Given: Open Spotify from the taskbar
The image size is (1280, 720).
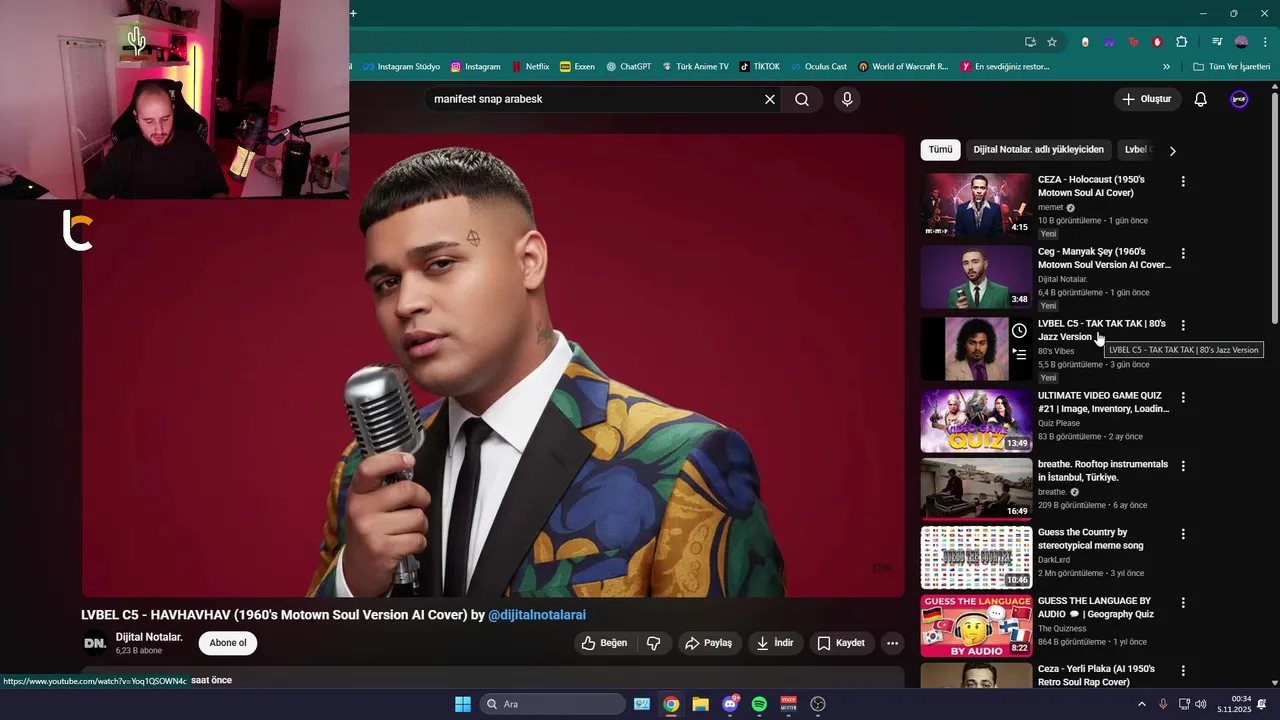Looking at the screenshot, I should 759,704.
